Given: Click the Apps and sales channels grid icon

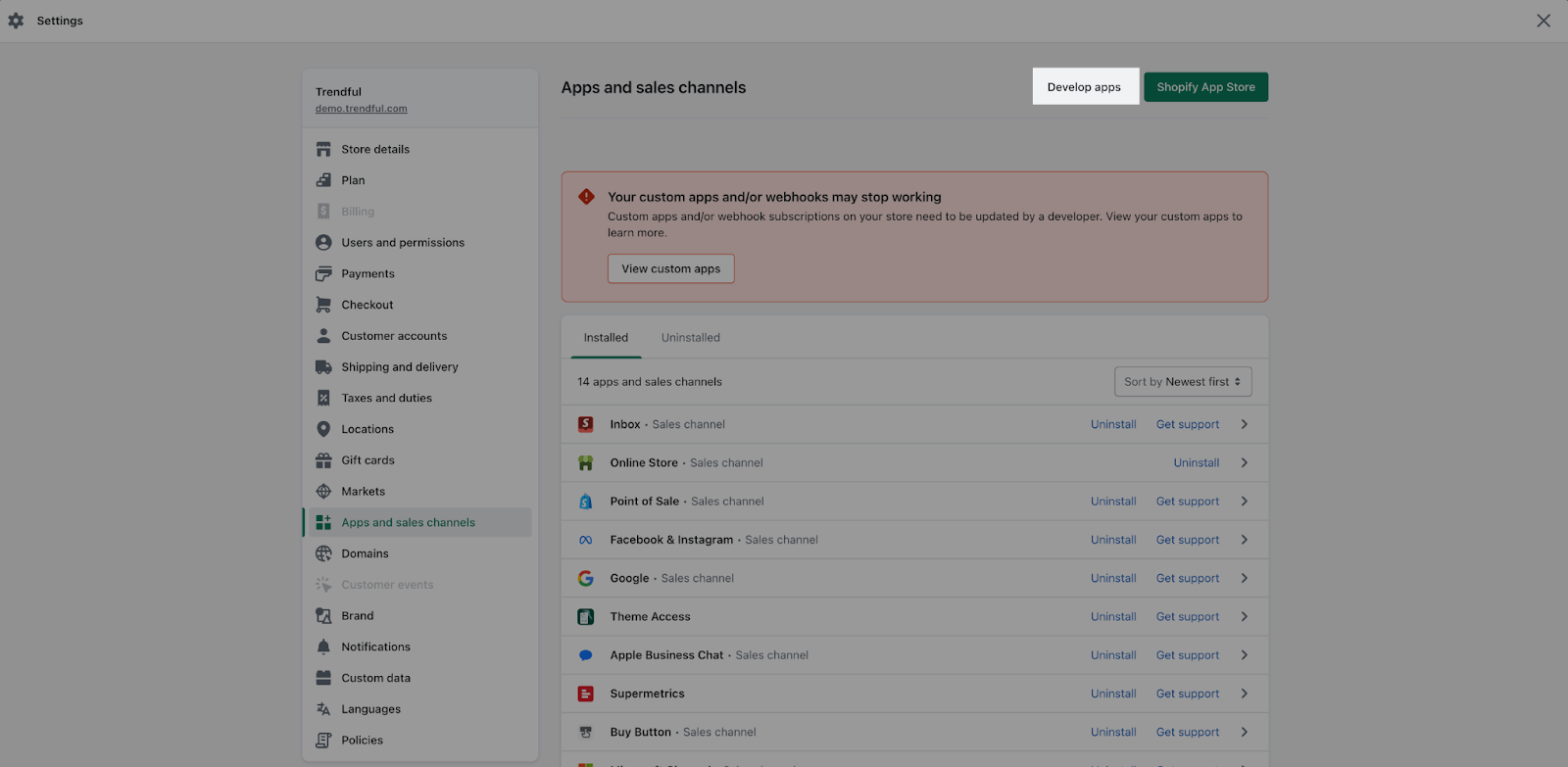Looking at the screenshot, I should click(x=323, y=523).
